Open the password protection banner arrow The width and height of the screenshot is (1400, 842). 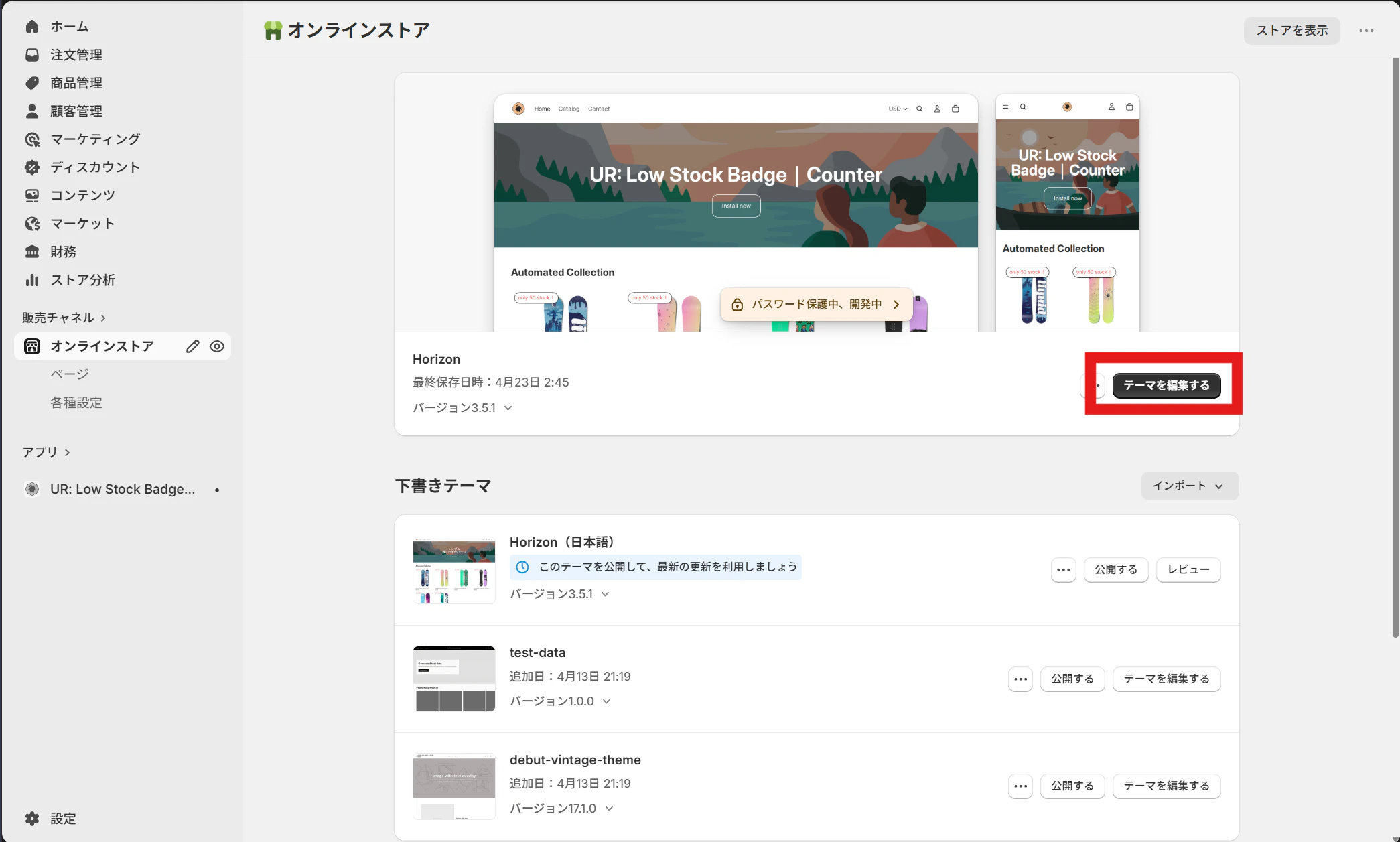click(896, 305)
